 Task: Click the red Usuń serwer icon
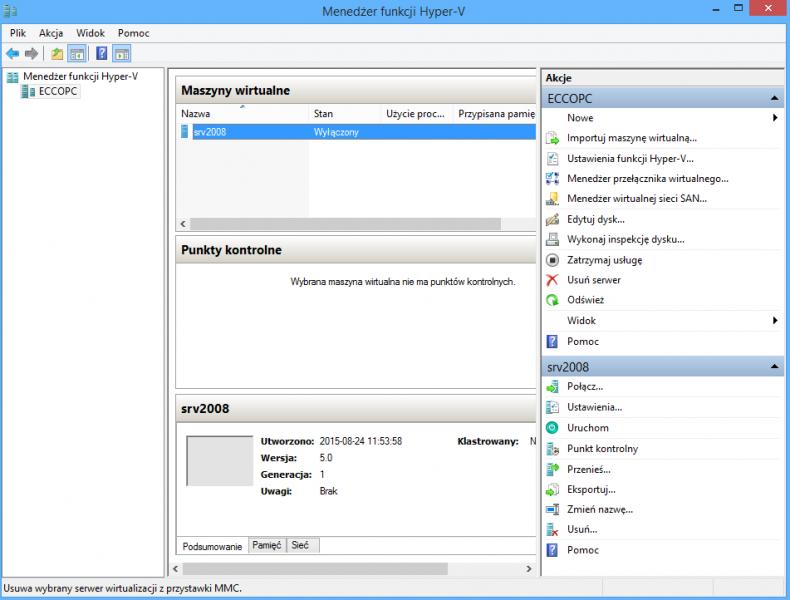[x=552, y=280]
